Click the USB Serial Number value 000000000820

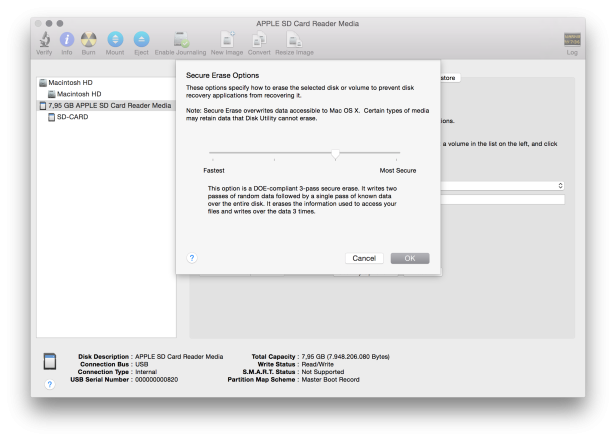(156, 380)
